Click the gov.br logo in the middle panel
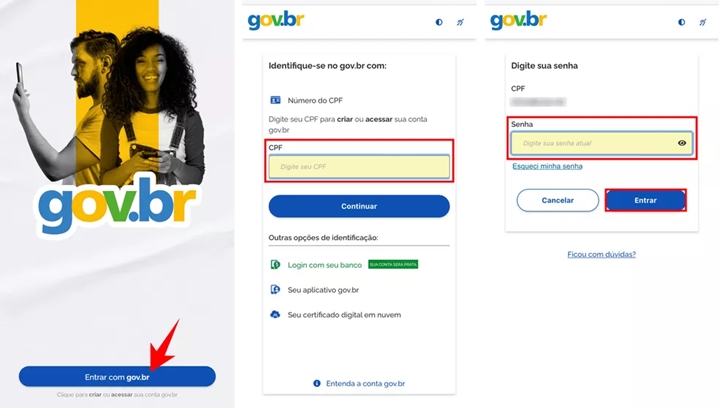 coord(276,21)
